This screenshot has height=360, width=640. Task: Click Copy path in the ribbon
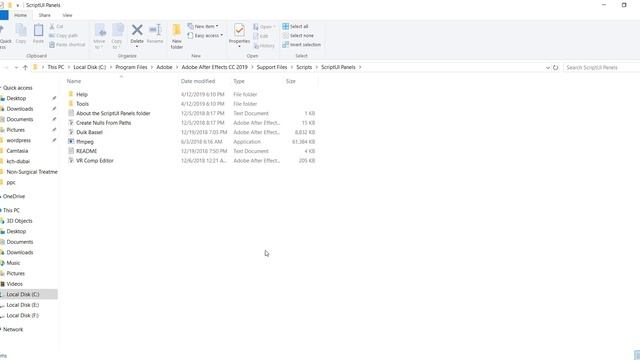point(63,36)
